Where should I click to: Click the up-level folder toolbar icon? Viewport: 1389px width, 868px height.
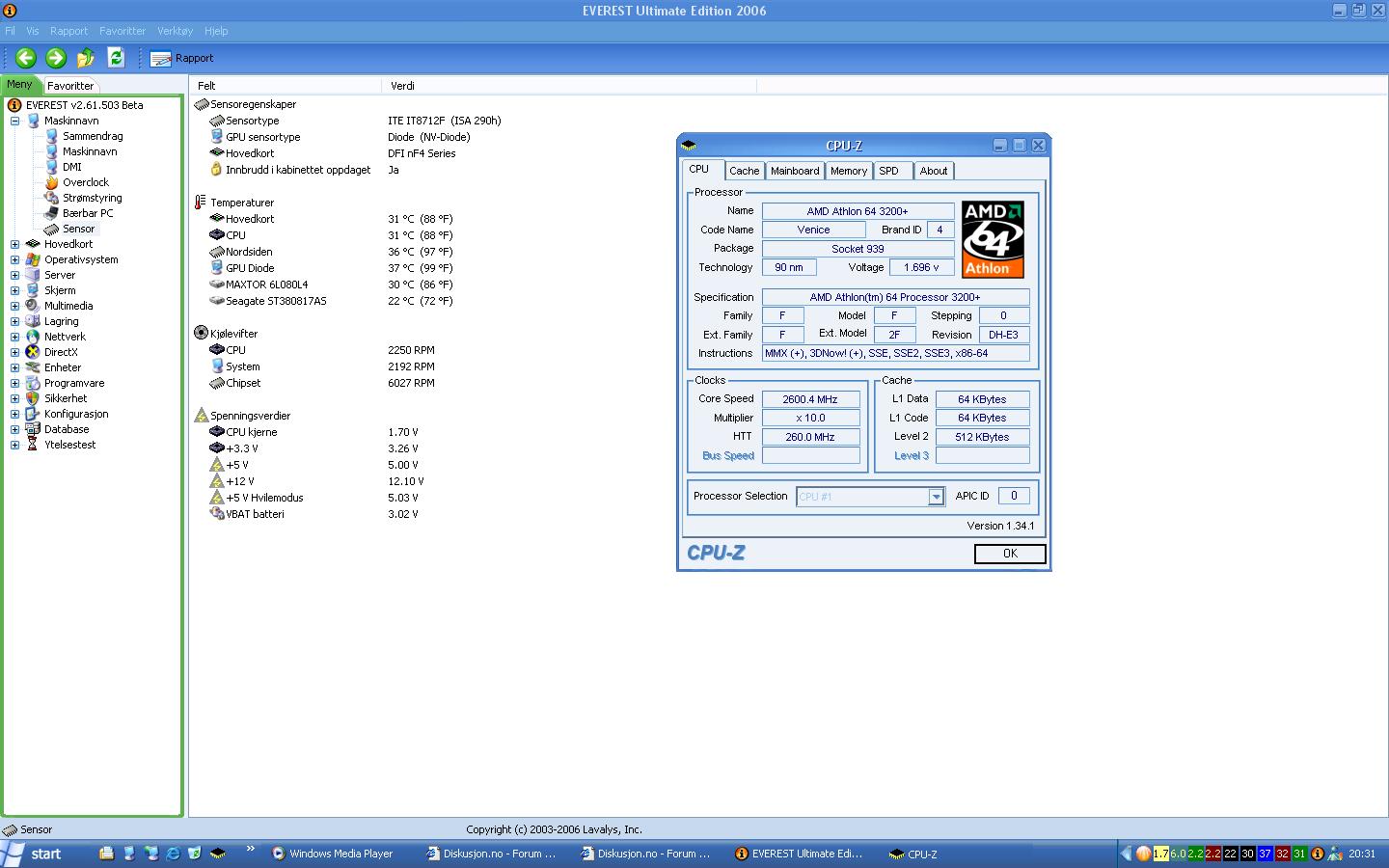pos(86,58)
